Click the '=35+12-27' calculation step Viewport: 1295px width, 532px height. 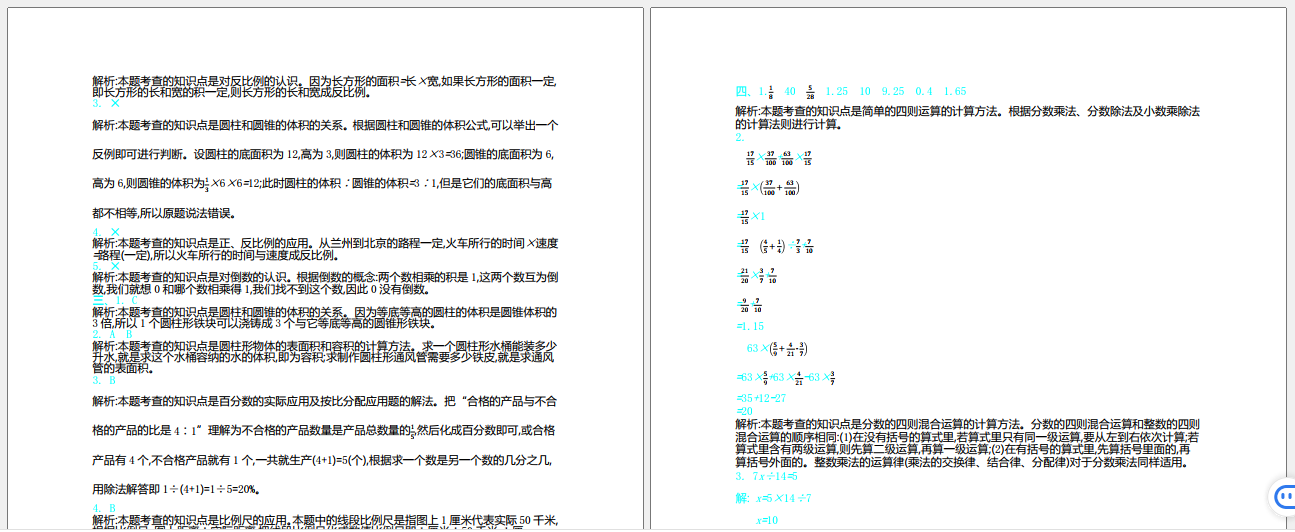[761, 398]
